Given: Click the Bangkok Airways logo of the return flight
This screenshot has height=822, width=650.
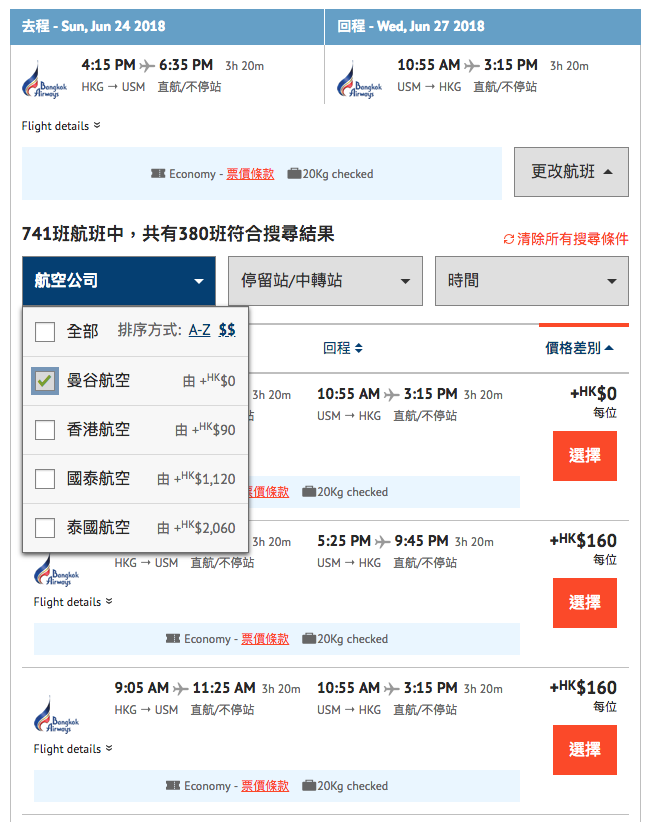Looking at the screenshot, I should pyautogui.click(x=360, y=80).
